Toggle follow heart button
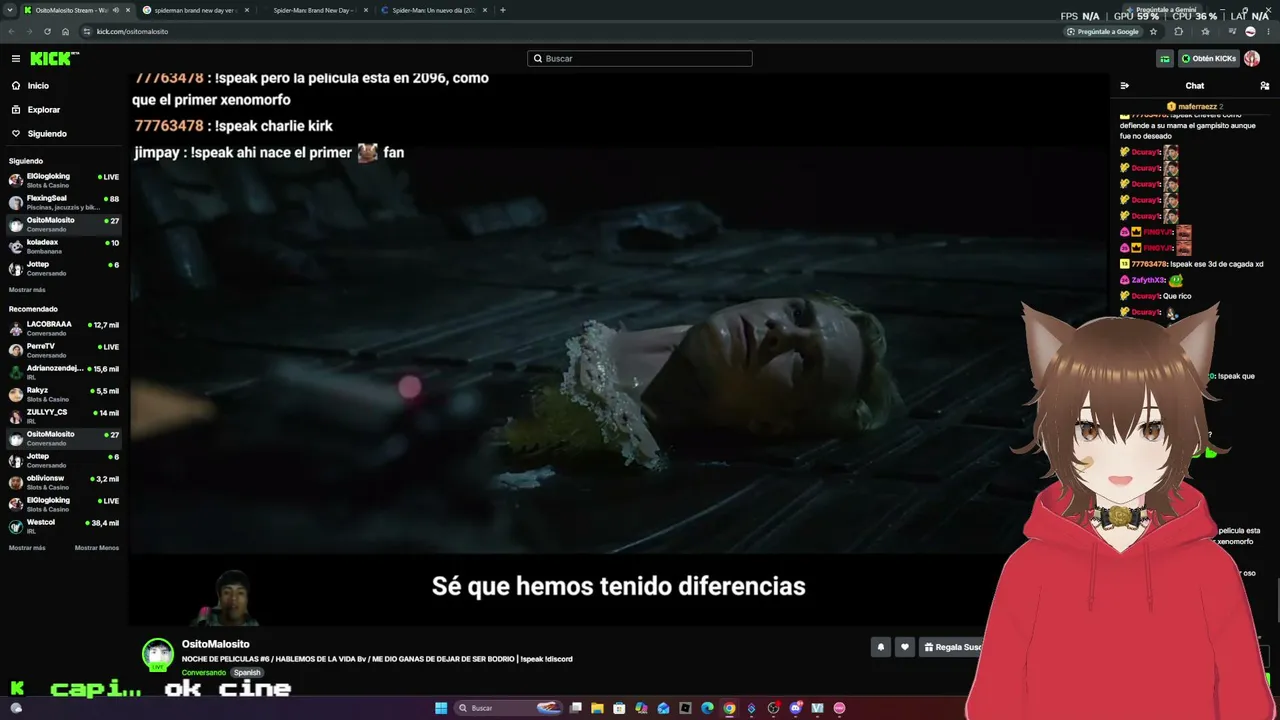Image resolution: width=1280 pixels, height=720 pixels. click(x=905, y=647)
